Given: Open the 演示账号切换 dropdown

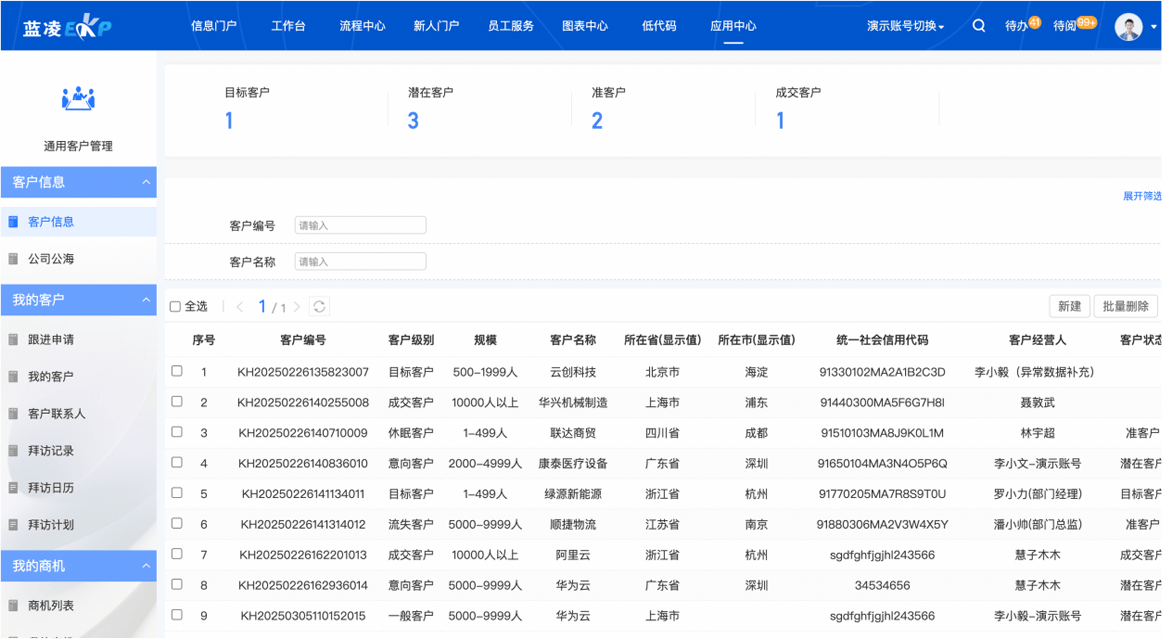Looking at the screenshot, I should pyautogui.click(x=905, y=26).
